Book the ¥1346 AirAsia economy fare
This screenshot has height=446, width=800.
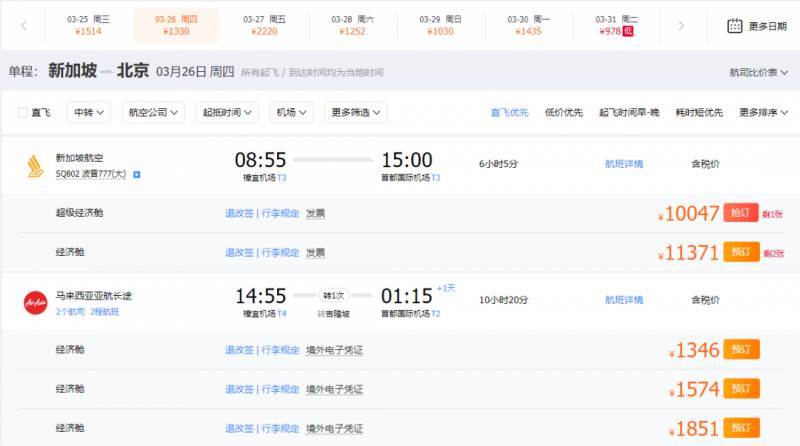741,349
